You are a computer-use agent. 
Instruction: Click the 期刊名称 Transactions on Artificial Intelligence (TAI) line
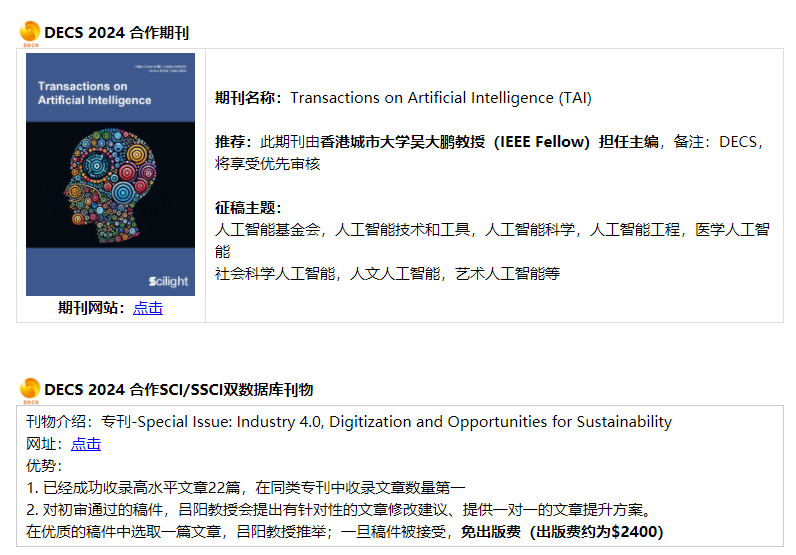[403, 98]
